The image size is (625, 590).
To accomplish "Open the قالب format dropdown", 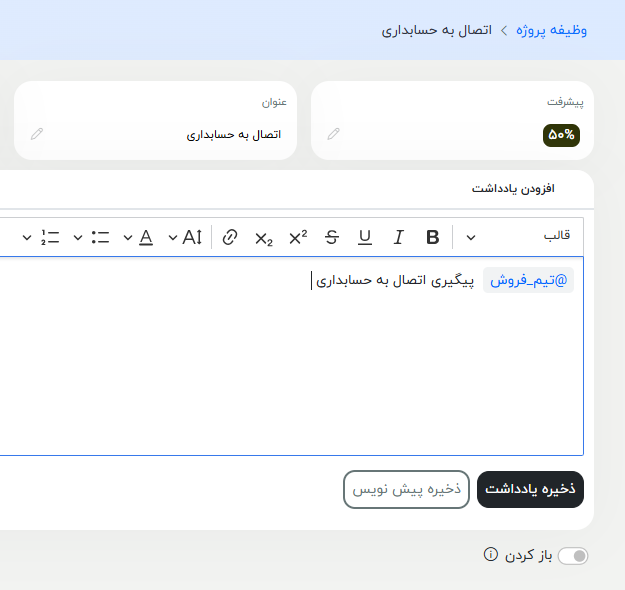I will [x=471, y=237].
